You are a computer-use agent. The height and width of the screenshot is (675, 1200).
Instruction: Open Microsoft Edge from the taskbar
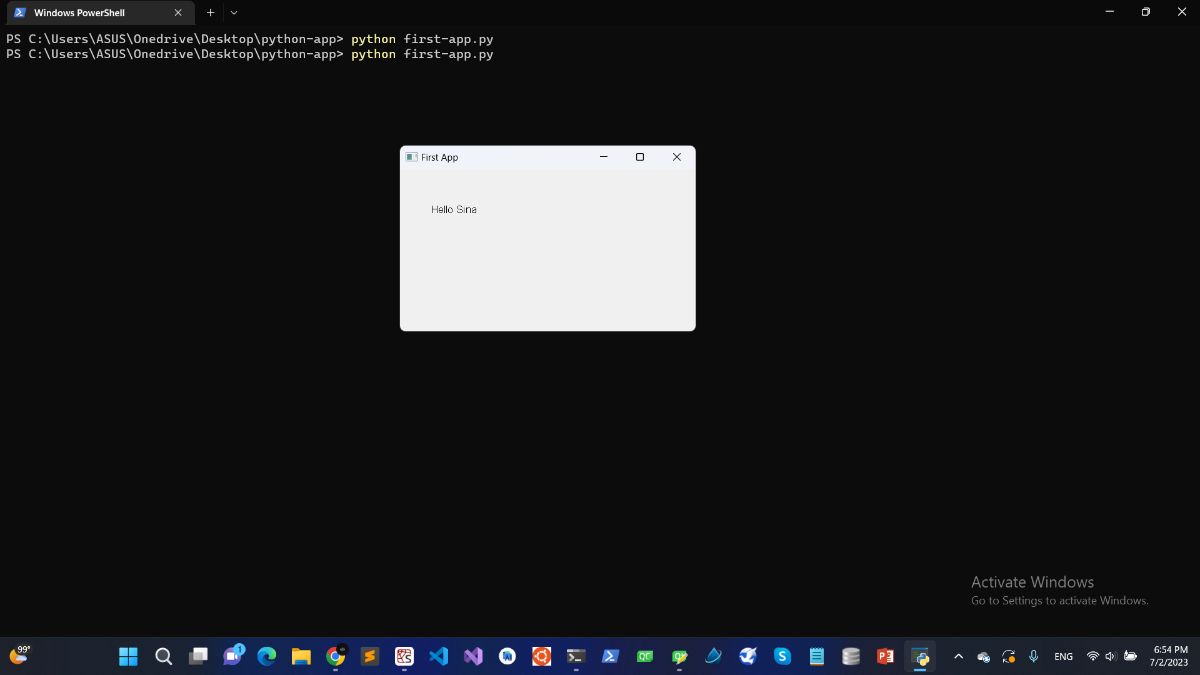click(266, 656)
